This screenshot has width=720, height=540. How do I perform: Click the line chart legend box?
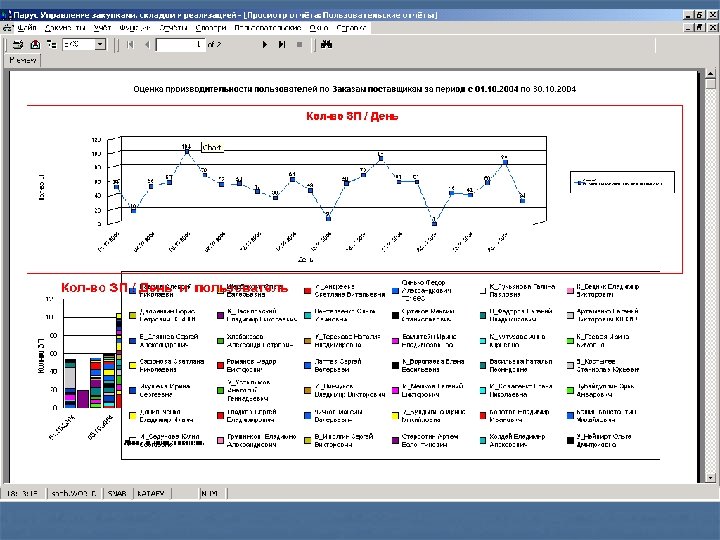click(622, 182)
